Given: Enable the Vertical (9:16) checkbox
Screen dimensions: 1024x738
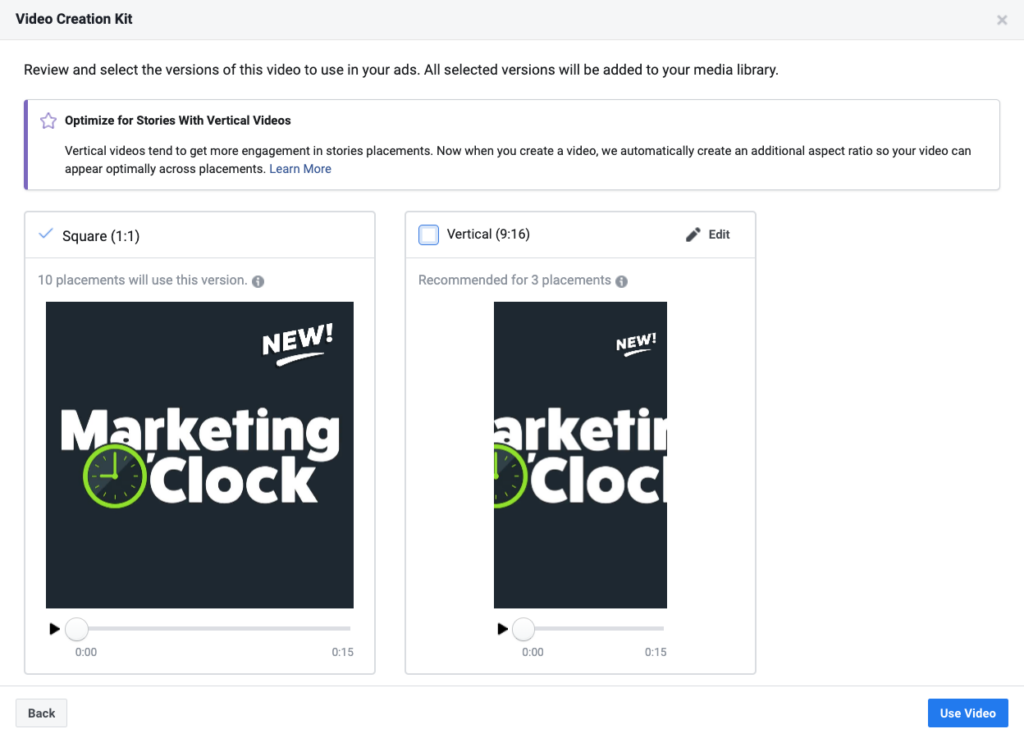Looking at the screenshot, I should (428, 234).
